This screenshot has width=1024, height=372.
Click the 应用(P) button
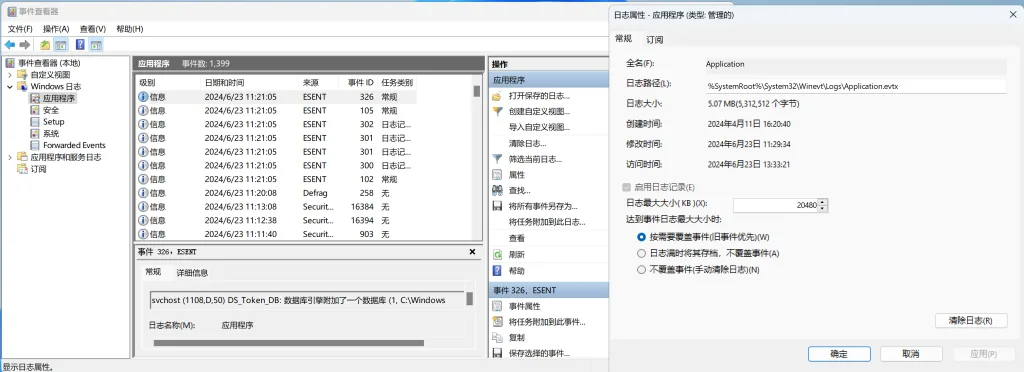click(x=984, y=354)
